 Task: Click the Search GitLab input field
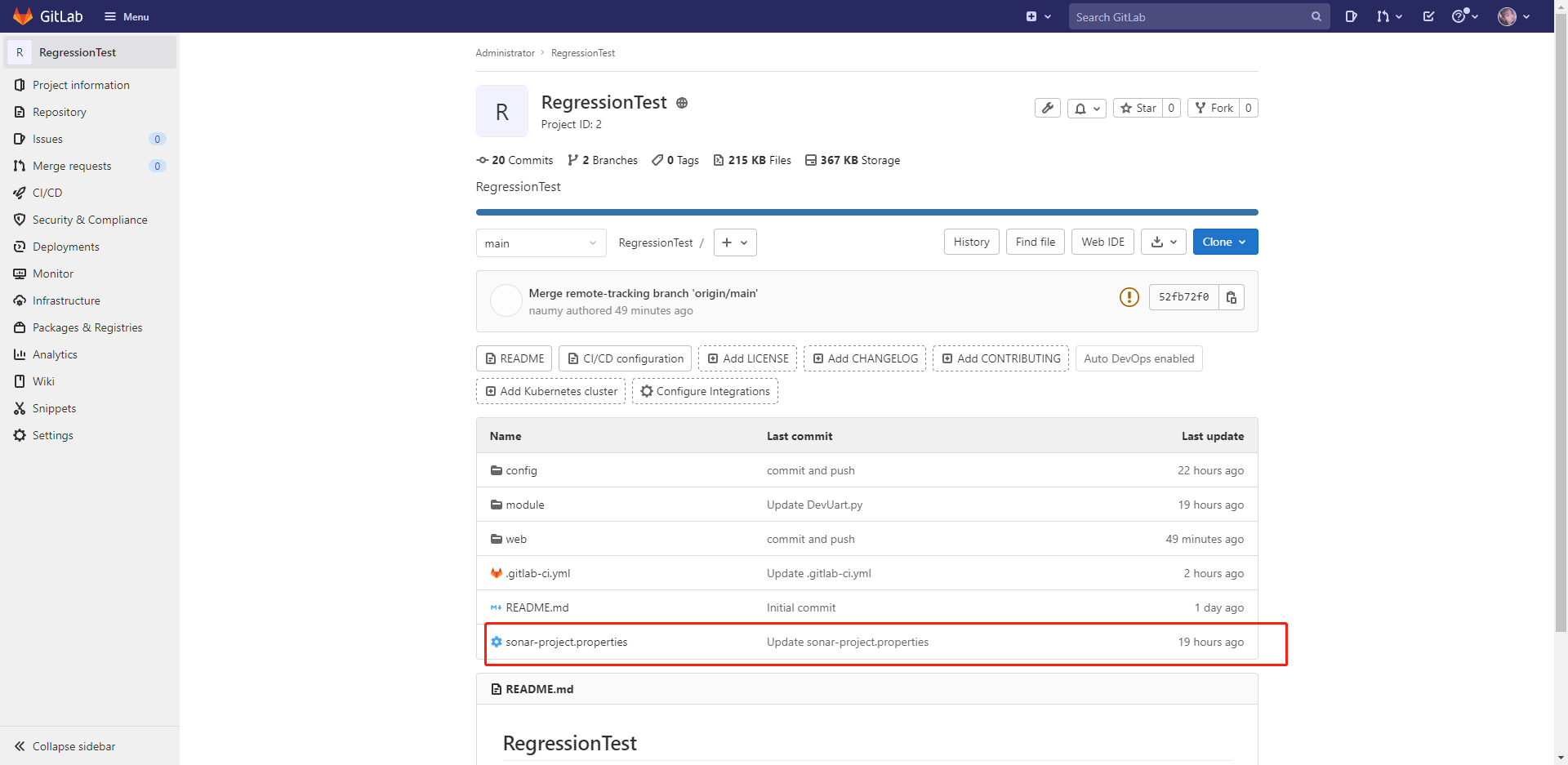(x=1188, y=16)
